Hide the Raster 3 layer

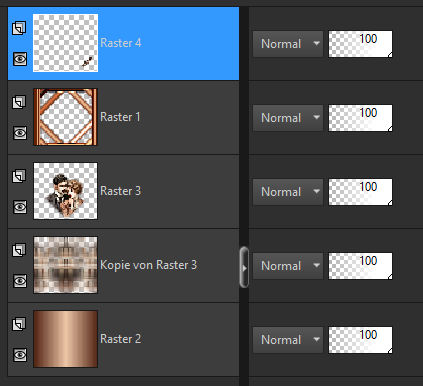(x=20, y=207)
